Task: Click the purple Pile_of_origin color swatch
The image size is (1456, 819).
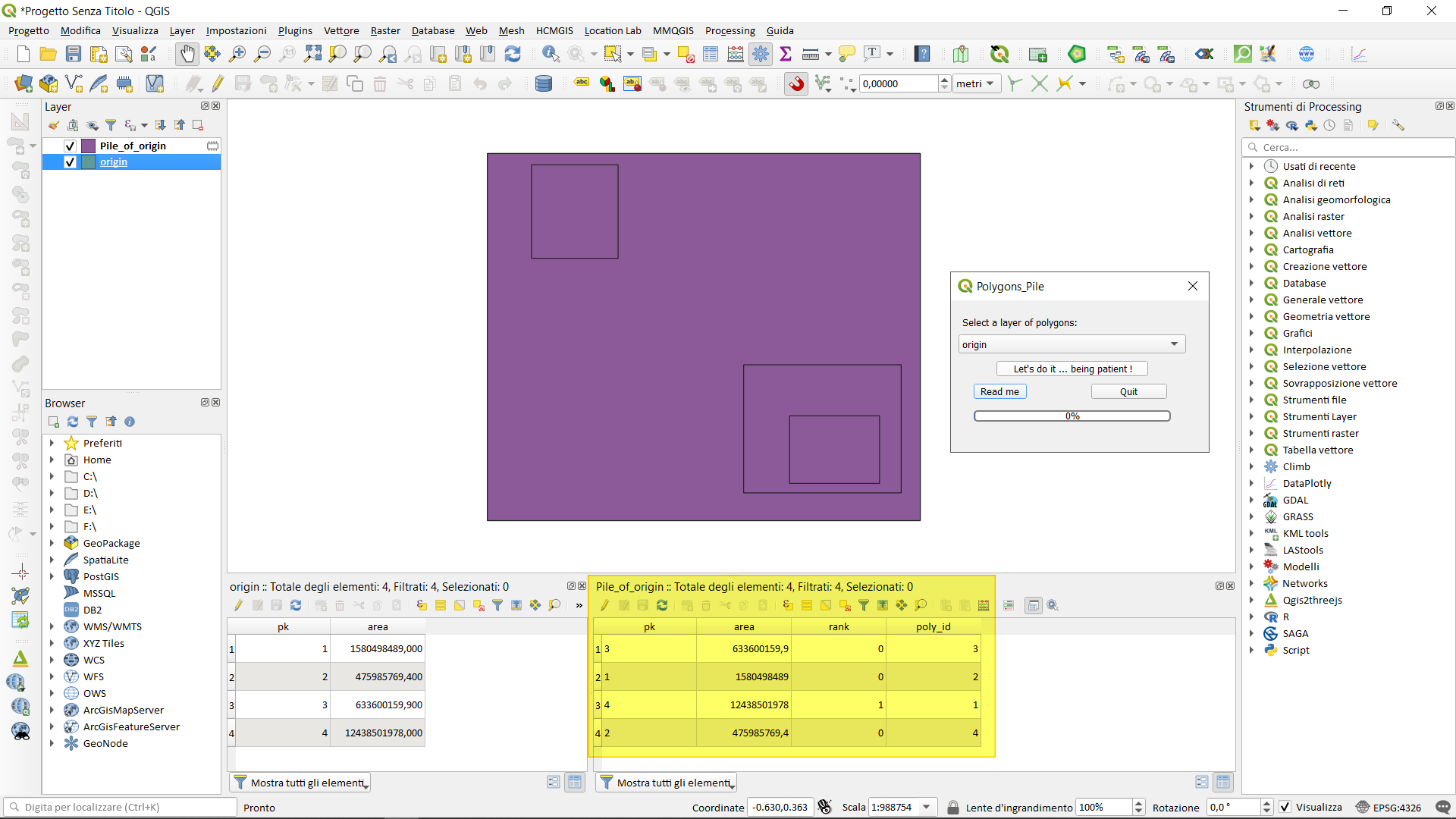Action: point(89,146)
